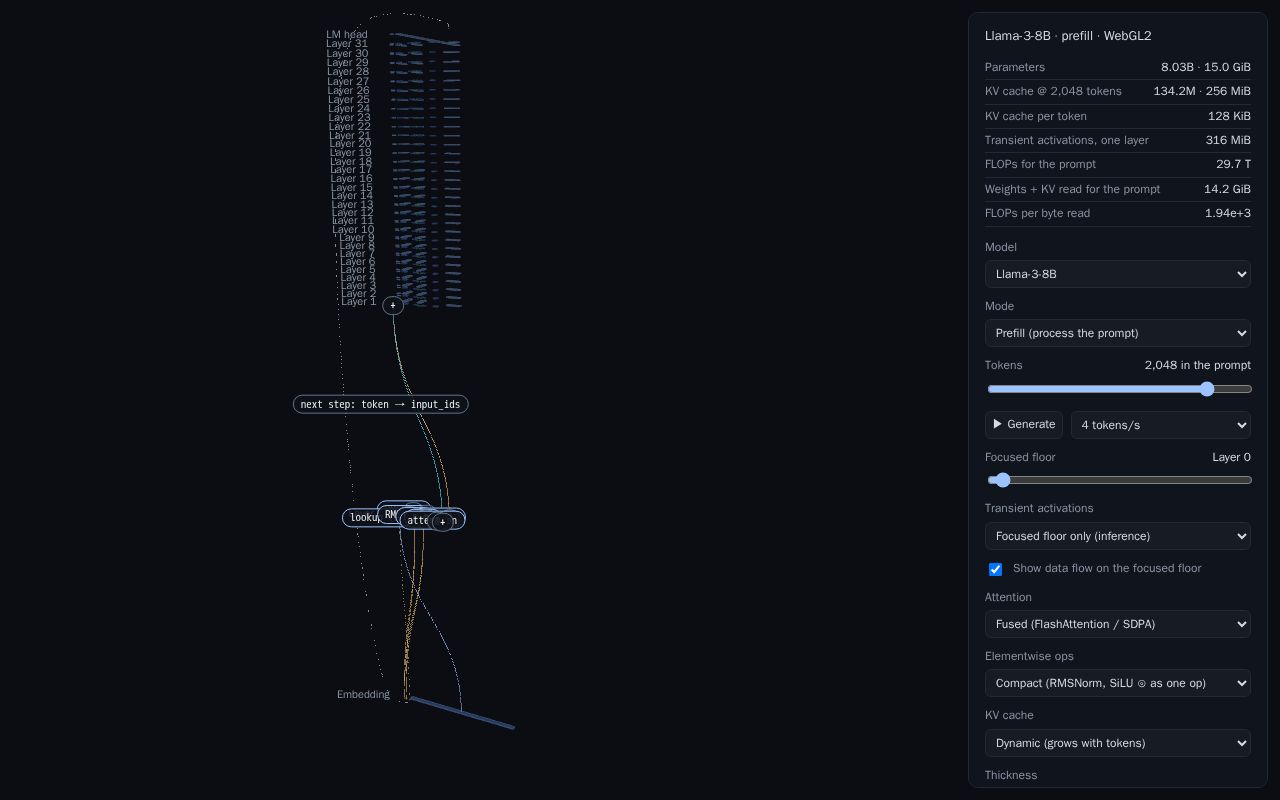Viewport: 1280px width, 800px height.
Task: Click the 'Thickness' section label
Action: [1011, 775]
